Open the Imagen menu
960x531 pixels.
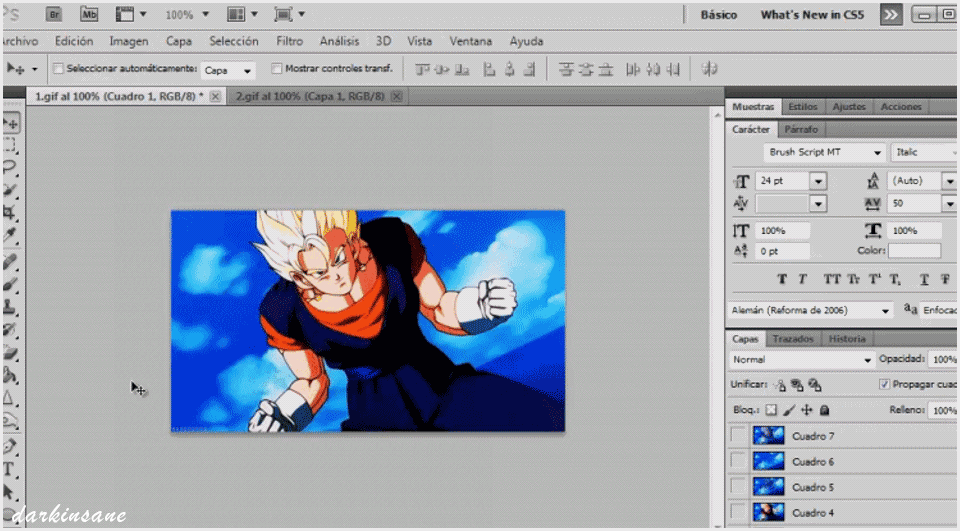[129, 41]
